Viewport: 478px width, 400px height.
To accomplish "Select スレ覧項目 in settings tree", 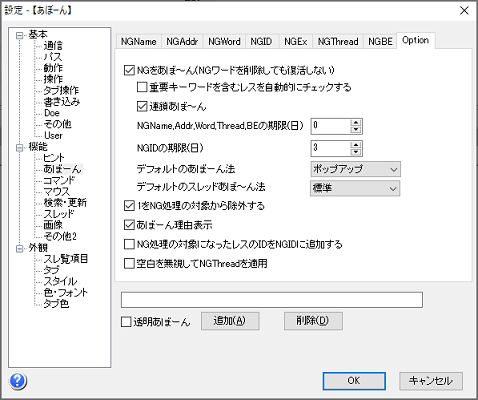I will (66, 259).
